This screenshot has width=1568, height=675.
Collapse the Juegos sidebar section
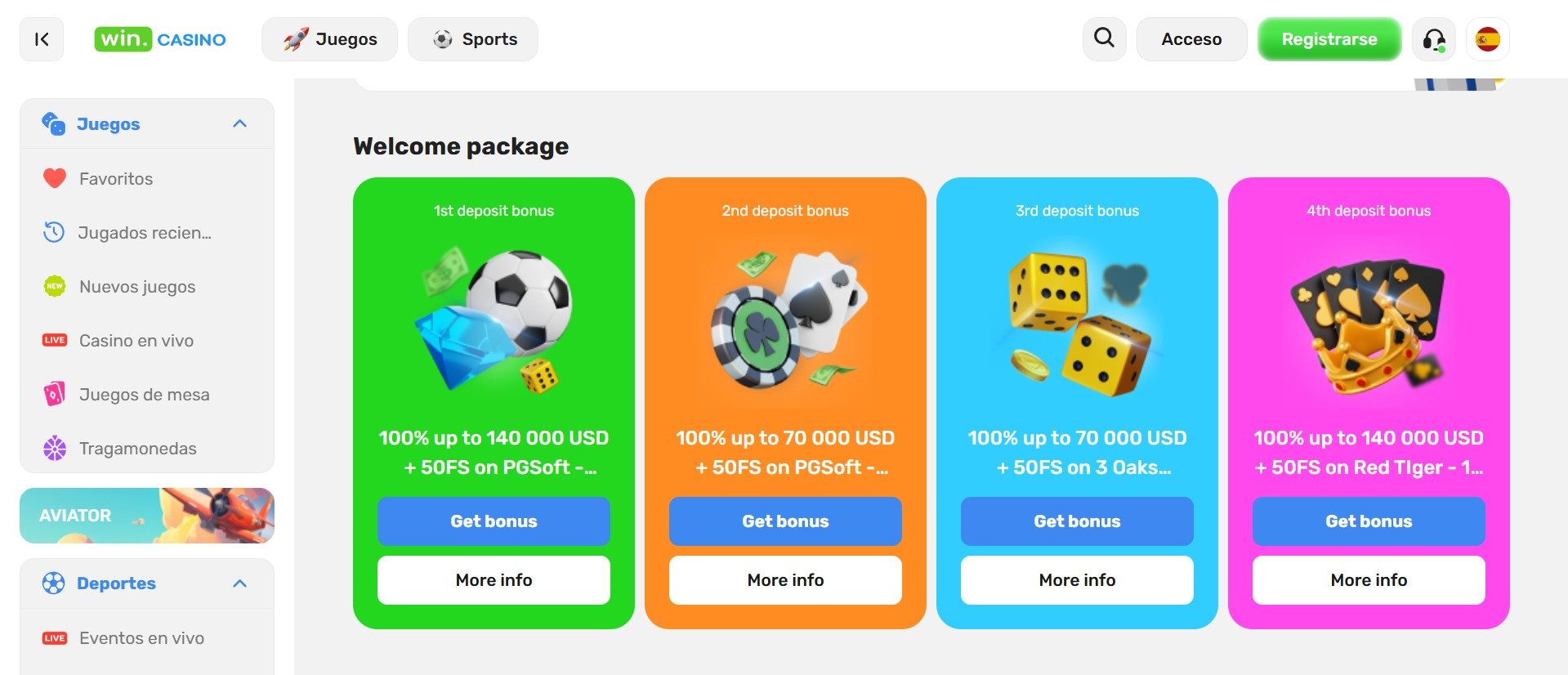239,123
